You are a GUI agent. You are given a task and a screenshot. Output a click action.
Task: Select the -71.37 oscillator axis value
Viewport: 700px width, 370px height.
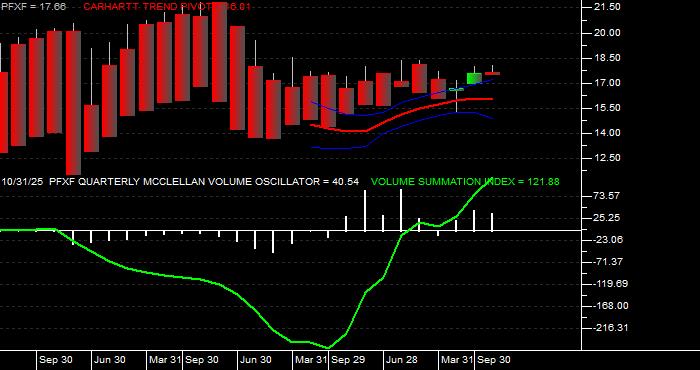pos(608,262)
